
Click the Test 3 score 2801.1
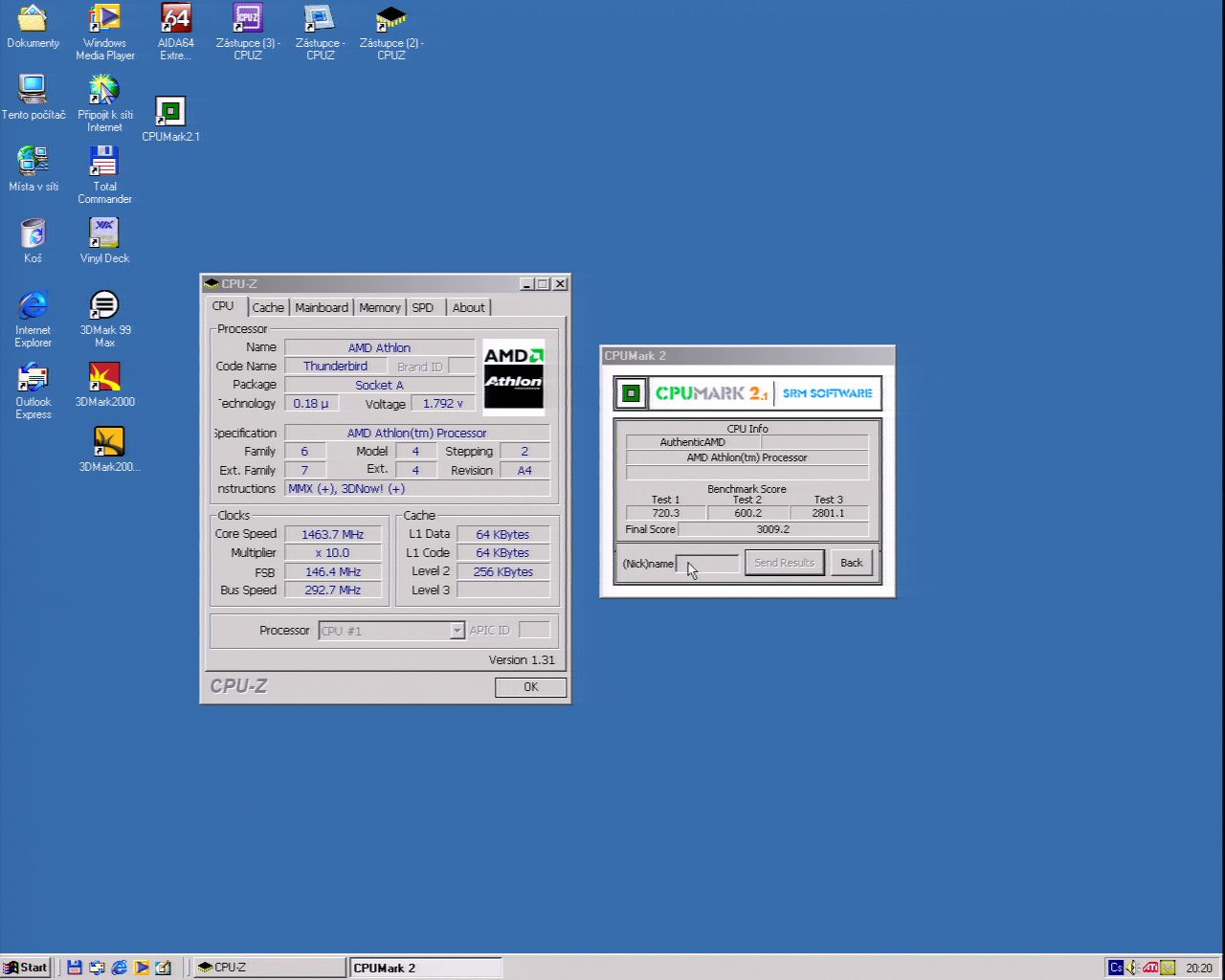point(829,513)
